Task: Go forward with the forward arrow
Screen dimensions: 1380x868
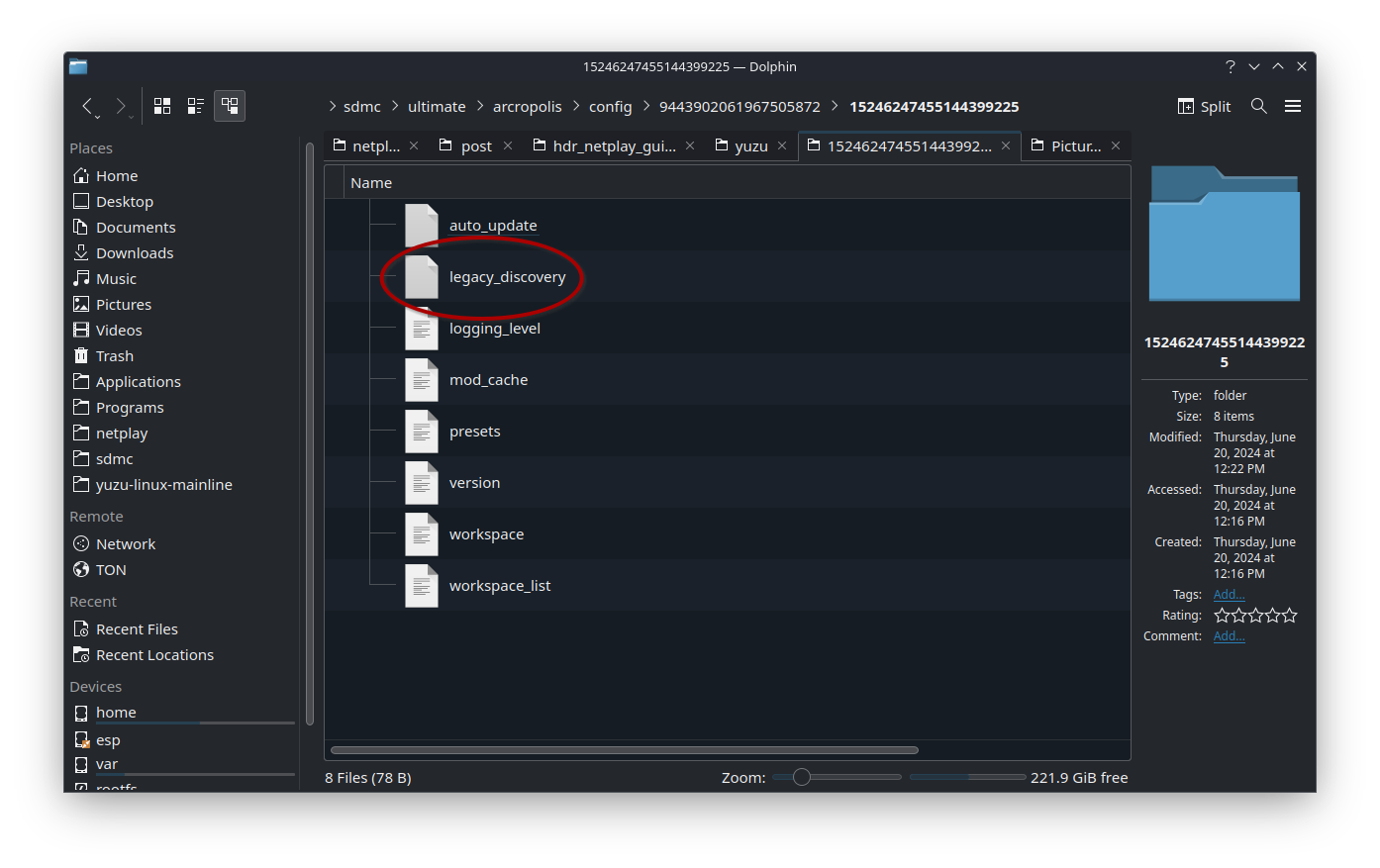Action: [121, 106]
